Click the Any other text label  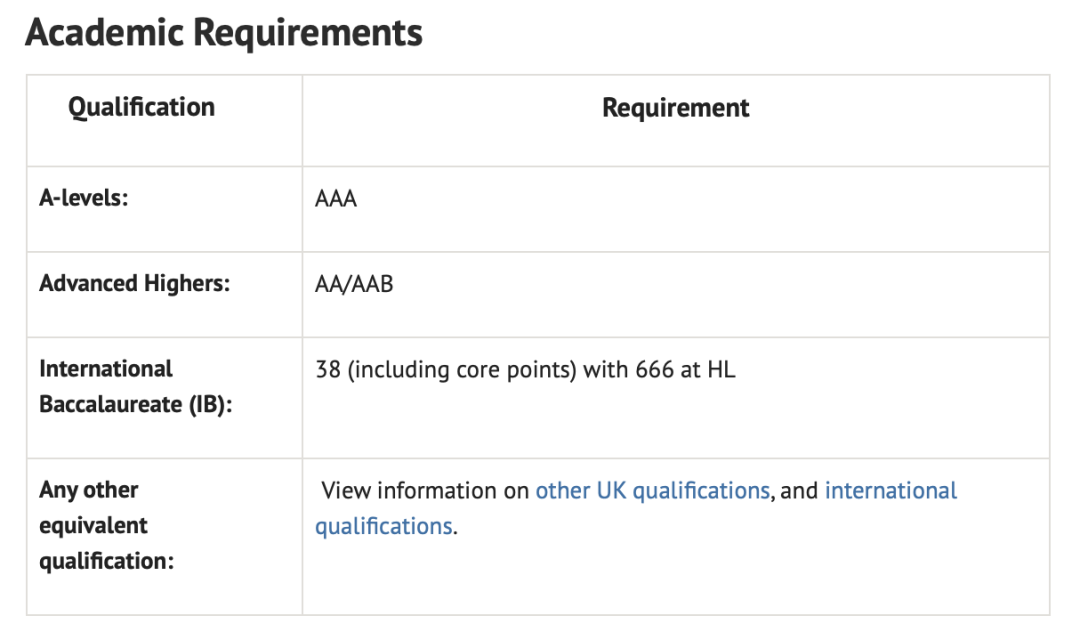89,490
